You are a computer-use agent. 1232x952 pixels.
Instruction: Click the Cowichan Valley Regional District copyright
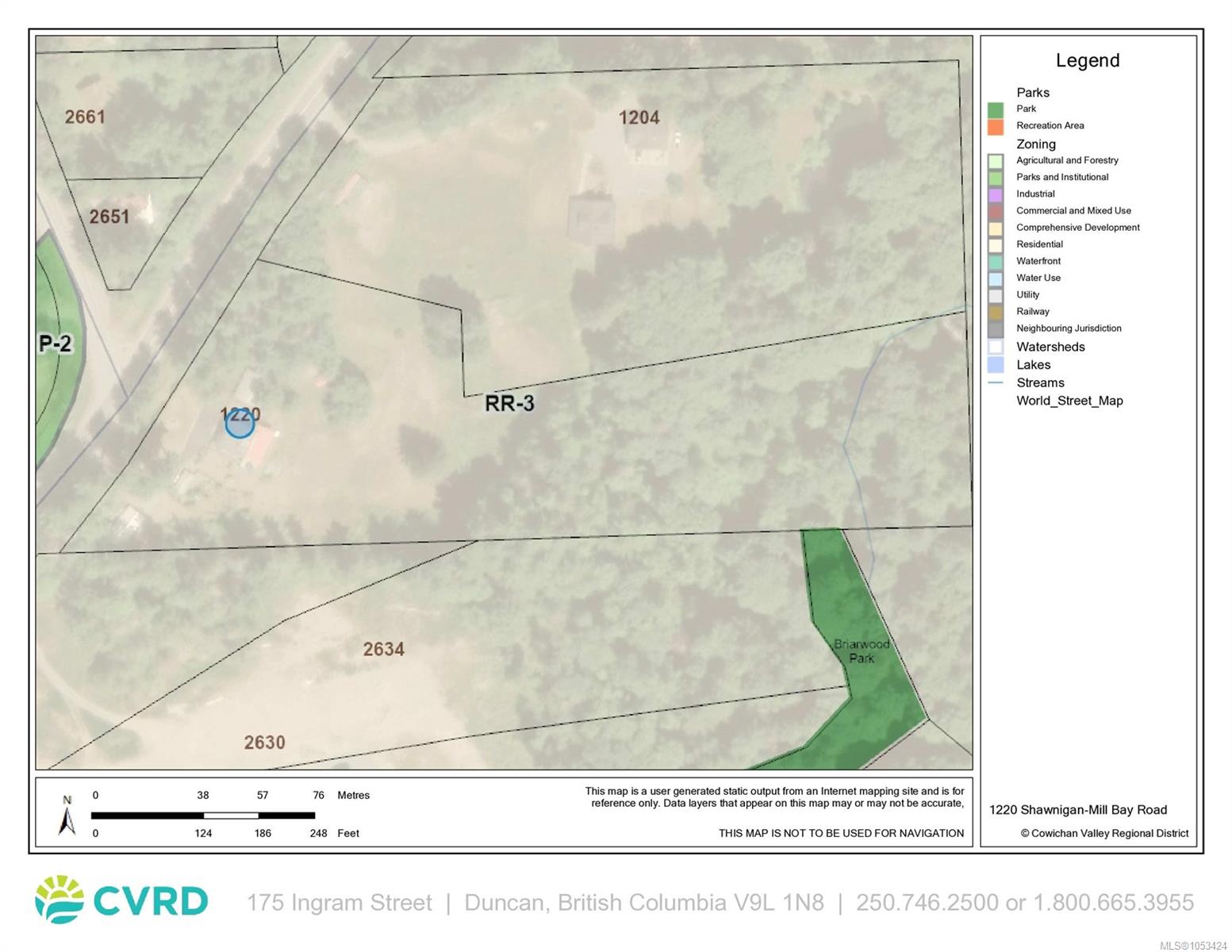tap(1104, 833)
